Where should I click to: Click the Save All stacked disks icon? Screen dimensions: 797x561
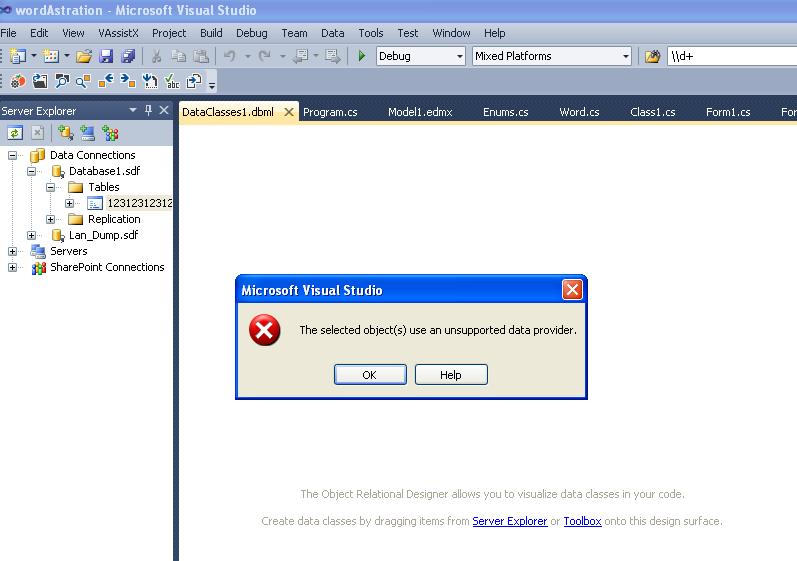coord(128,56)
